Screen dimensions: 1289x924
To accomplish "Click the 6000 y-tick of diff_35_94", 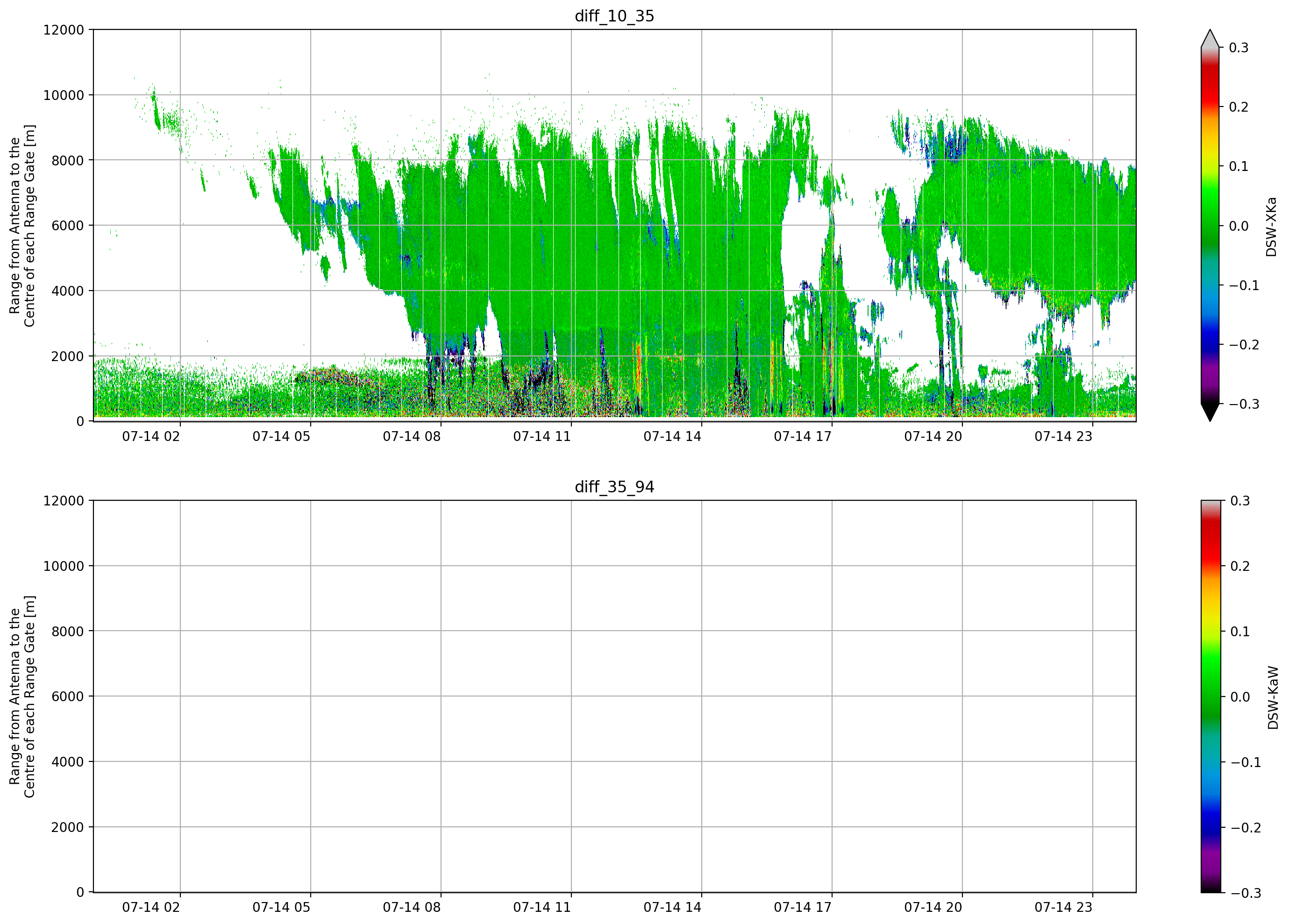I will click(x=68, y=696).
